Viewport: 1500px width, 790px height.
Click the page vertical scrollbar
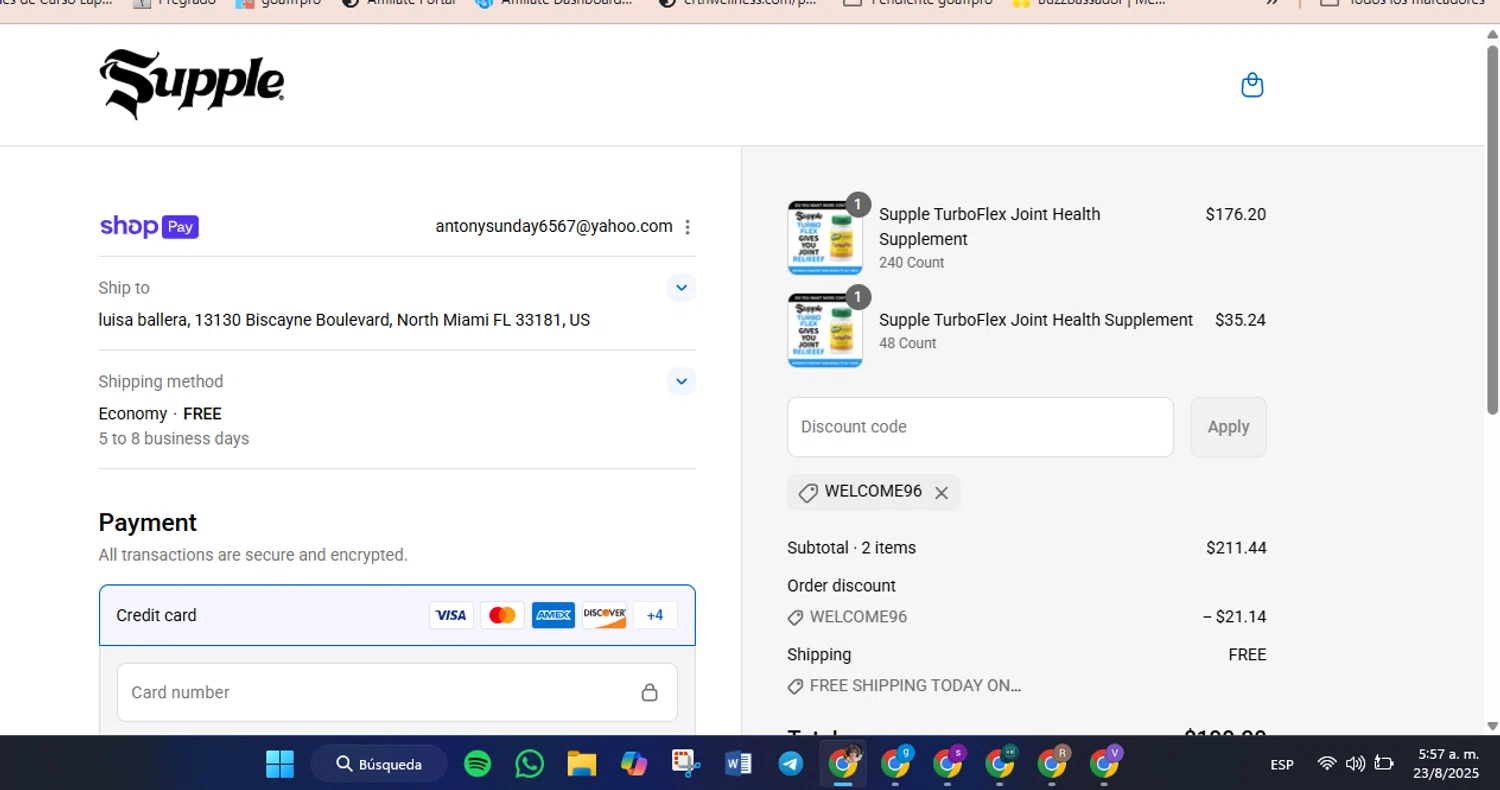point(1492,228)
